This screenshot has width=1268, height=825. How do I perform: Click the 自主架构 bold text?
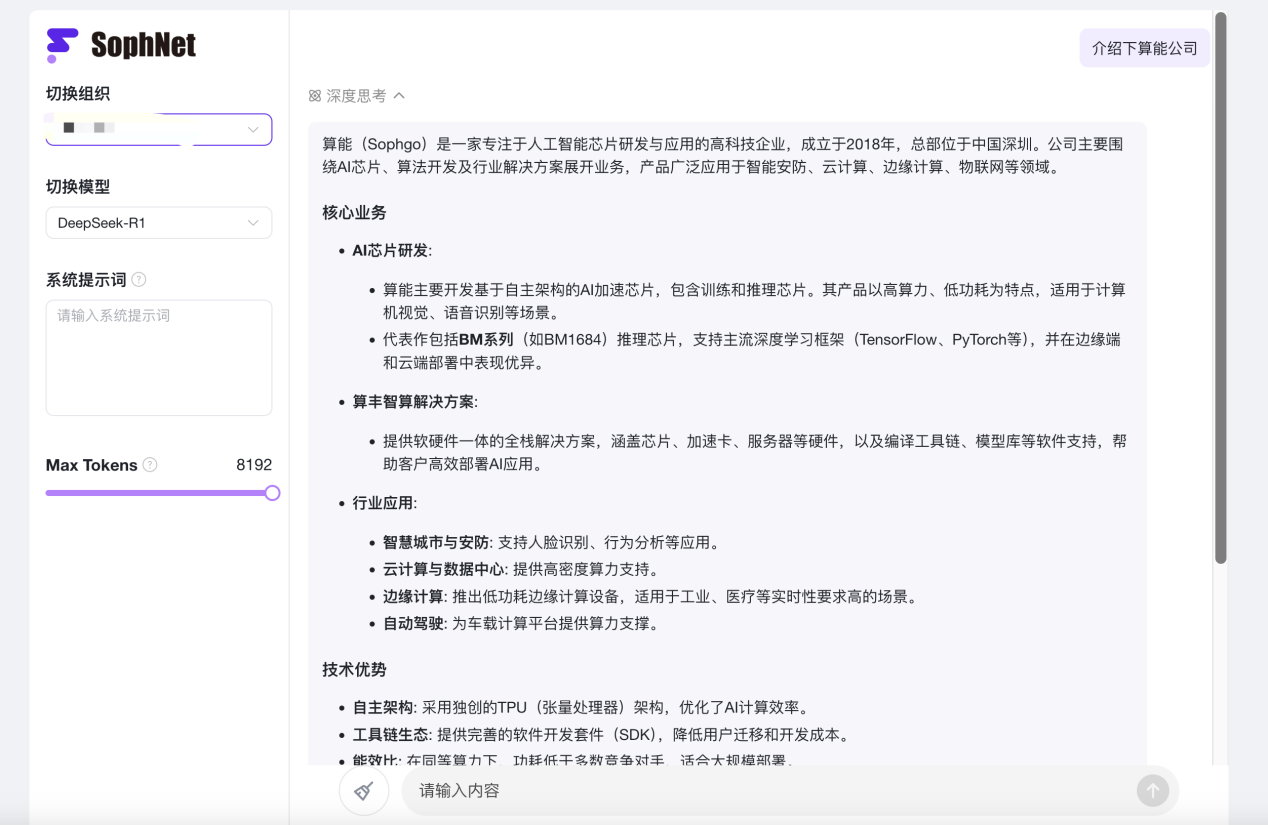(x=383, y=708)
